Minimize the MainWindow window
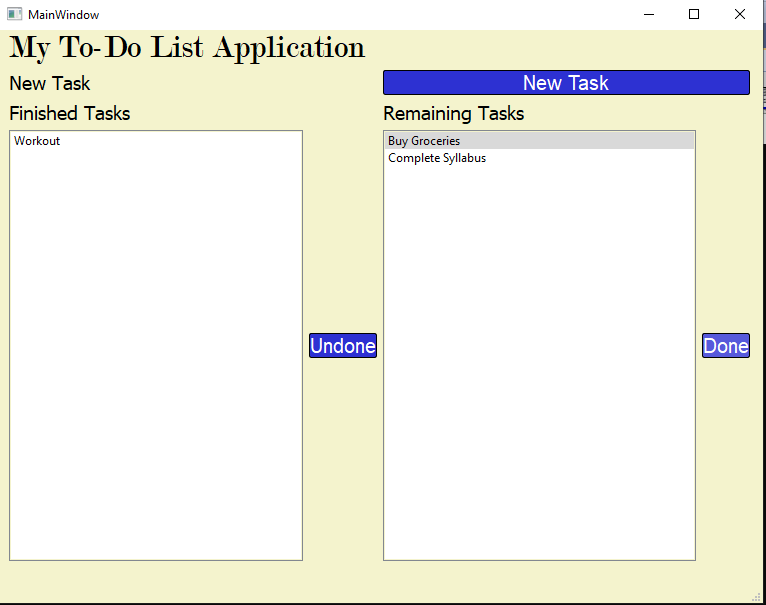Screen dimensions: 766x605 (x=649, y=14)
